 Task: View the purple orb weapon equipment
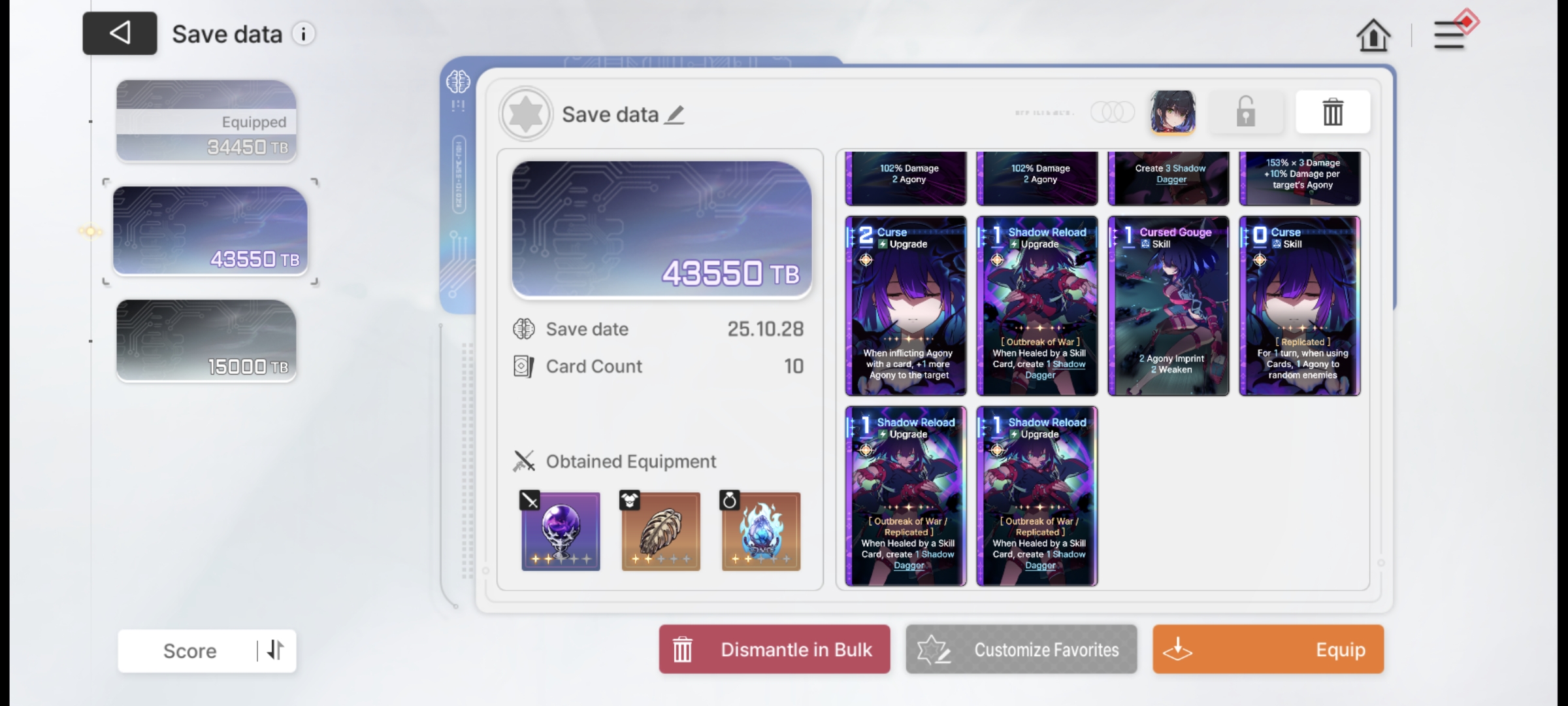coord(560,531)
